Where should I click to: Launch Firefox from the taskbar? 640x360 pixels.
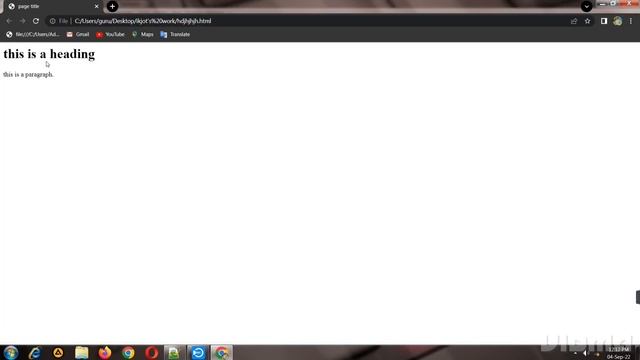[x=105, y=353]
